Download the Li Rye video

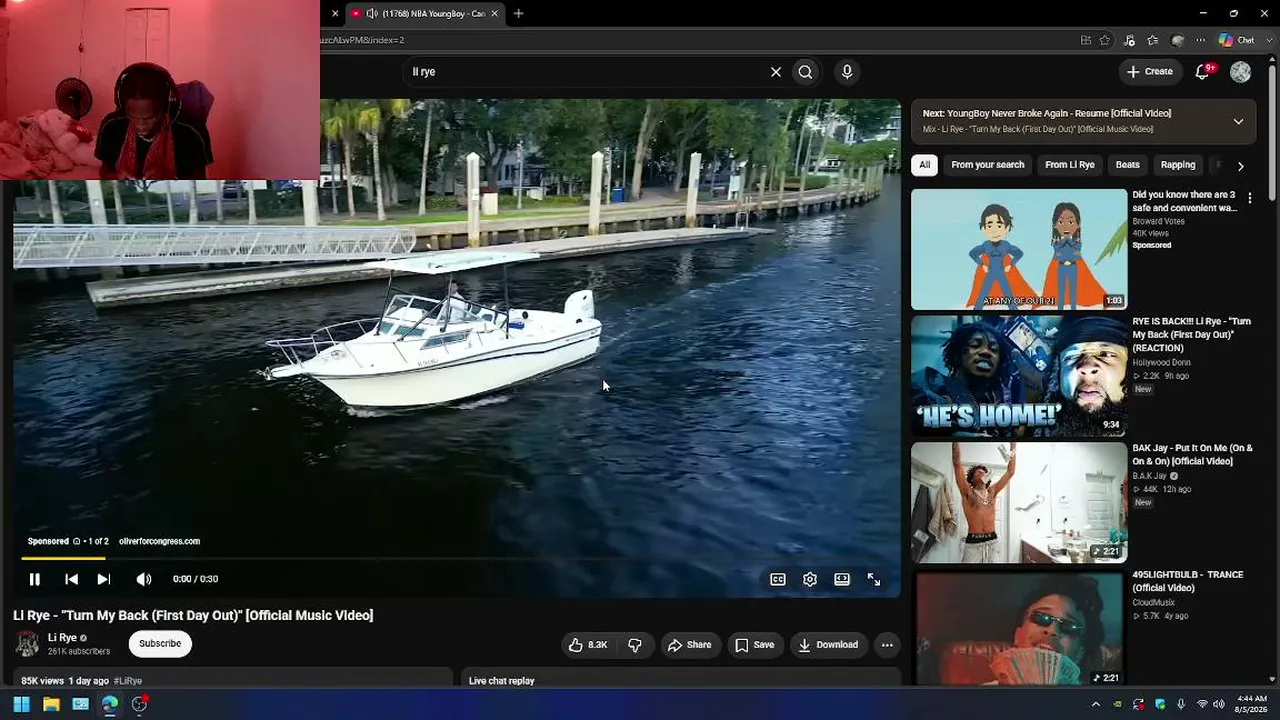[828, 645]
